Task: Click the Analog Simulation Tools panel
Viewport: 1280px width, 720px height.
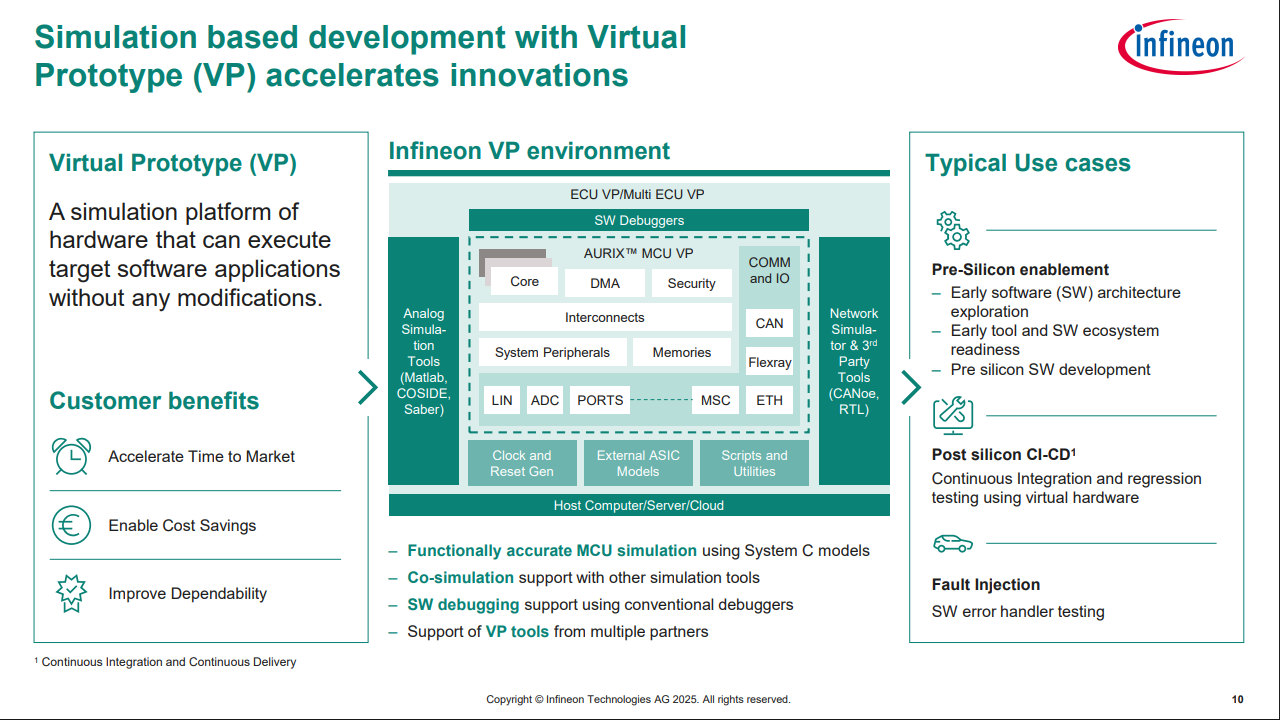Action: (x=424, y=361)
